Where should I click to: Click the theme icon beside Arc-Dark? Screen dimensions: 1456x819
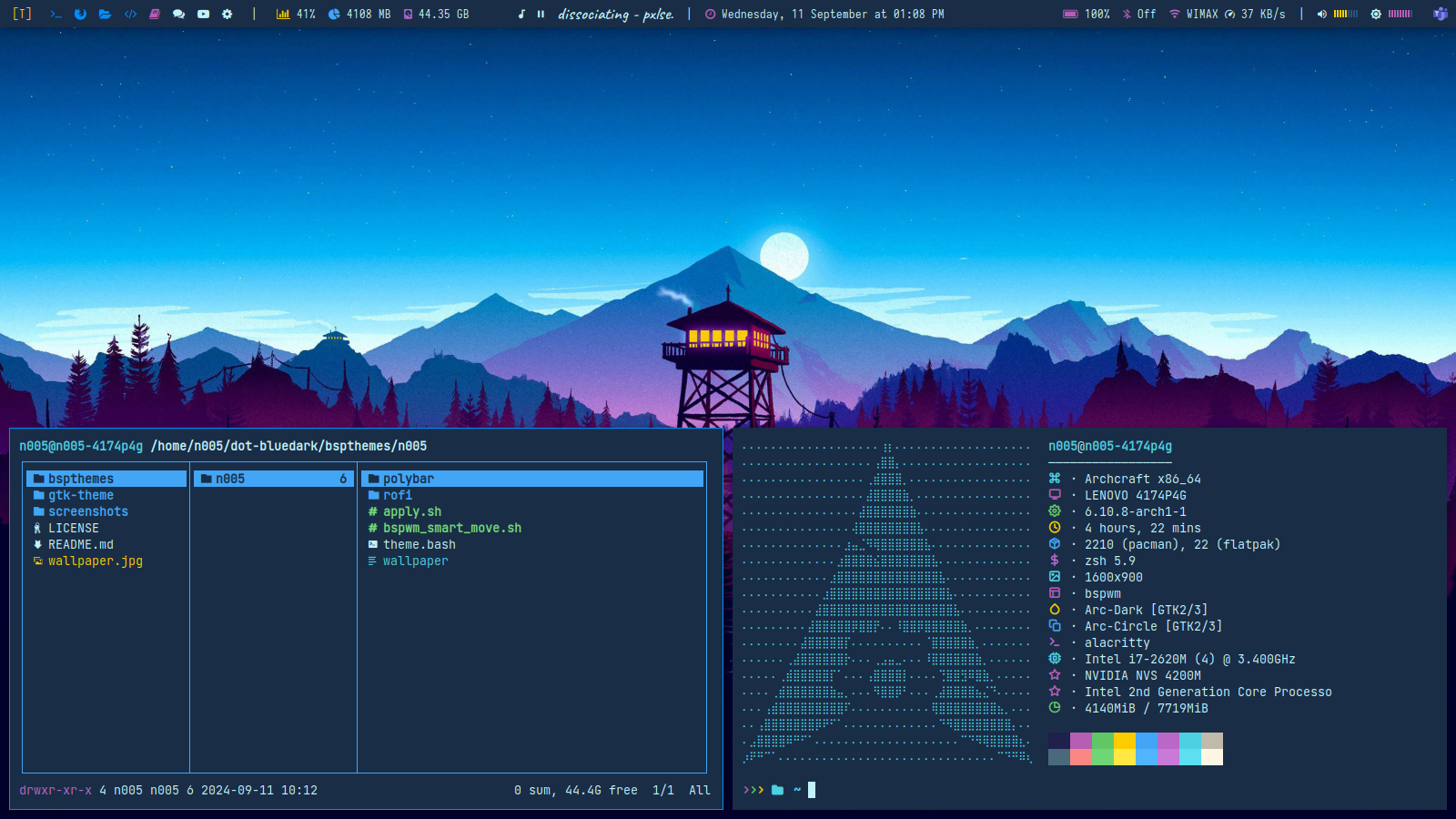pos(1055,610)
